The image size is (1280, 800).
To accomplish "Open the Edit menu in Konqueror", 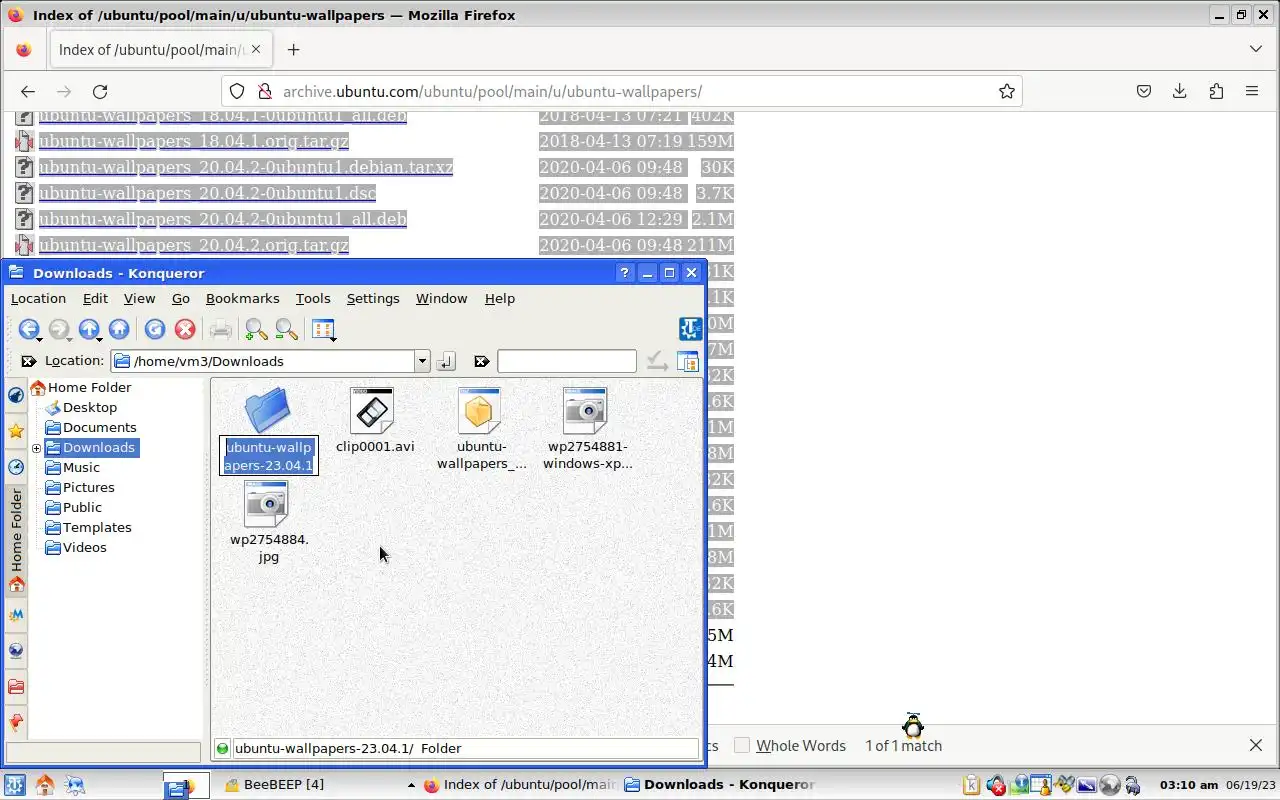I will point(95,298).
